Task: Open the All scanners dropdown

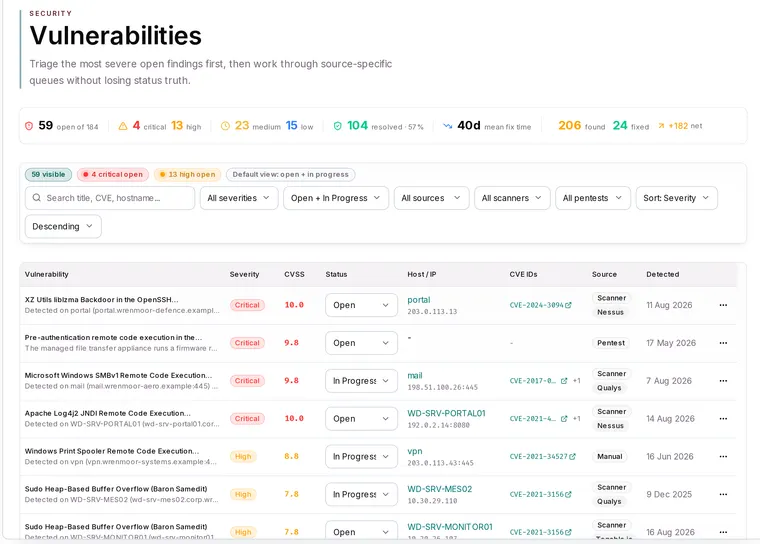Action: coord(512,198)
